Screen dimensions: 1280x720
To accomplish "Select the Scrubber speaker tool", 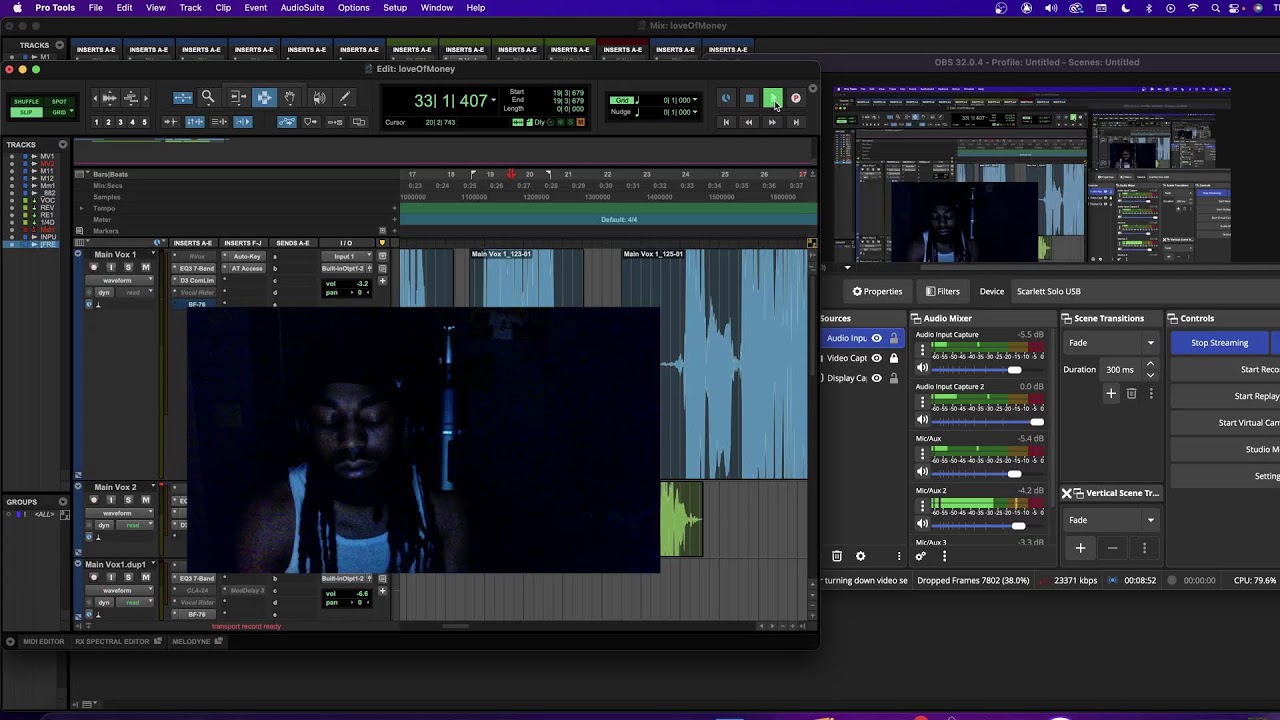I will pyautogui.click(x=319, y=97).
